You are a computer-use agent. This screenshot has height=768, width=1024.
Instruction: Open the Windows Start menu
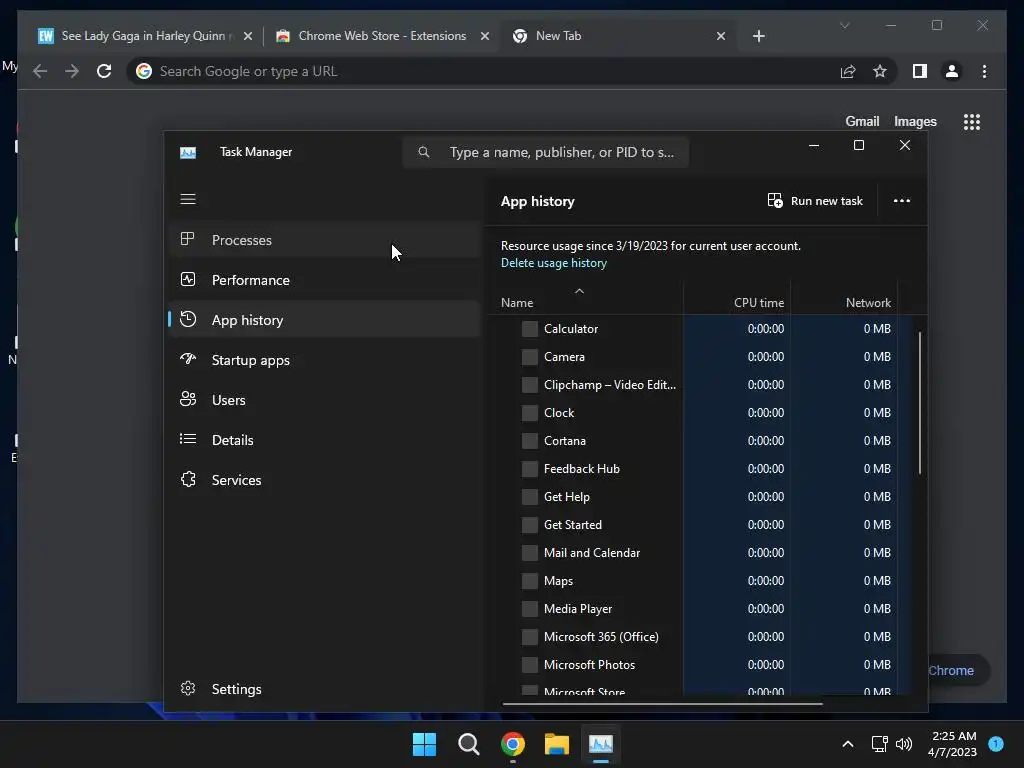424,744
